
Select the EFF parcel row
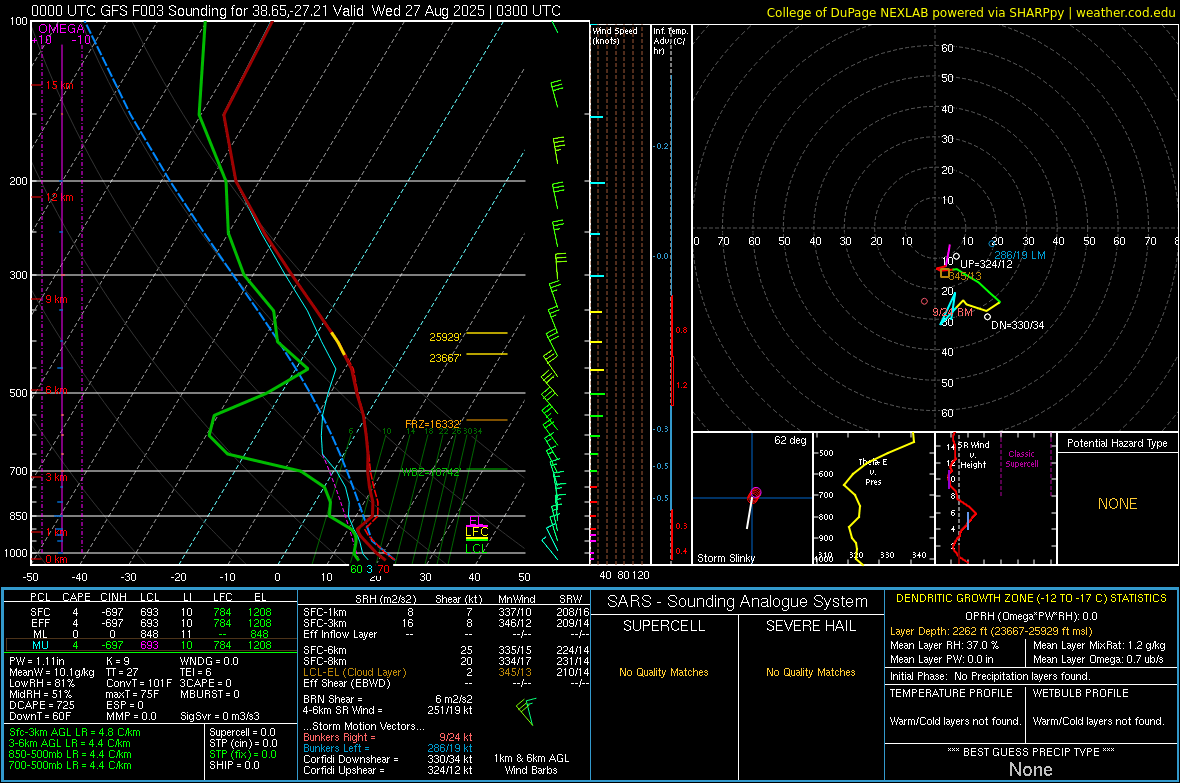(150, 623)
